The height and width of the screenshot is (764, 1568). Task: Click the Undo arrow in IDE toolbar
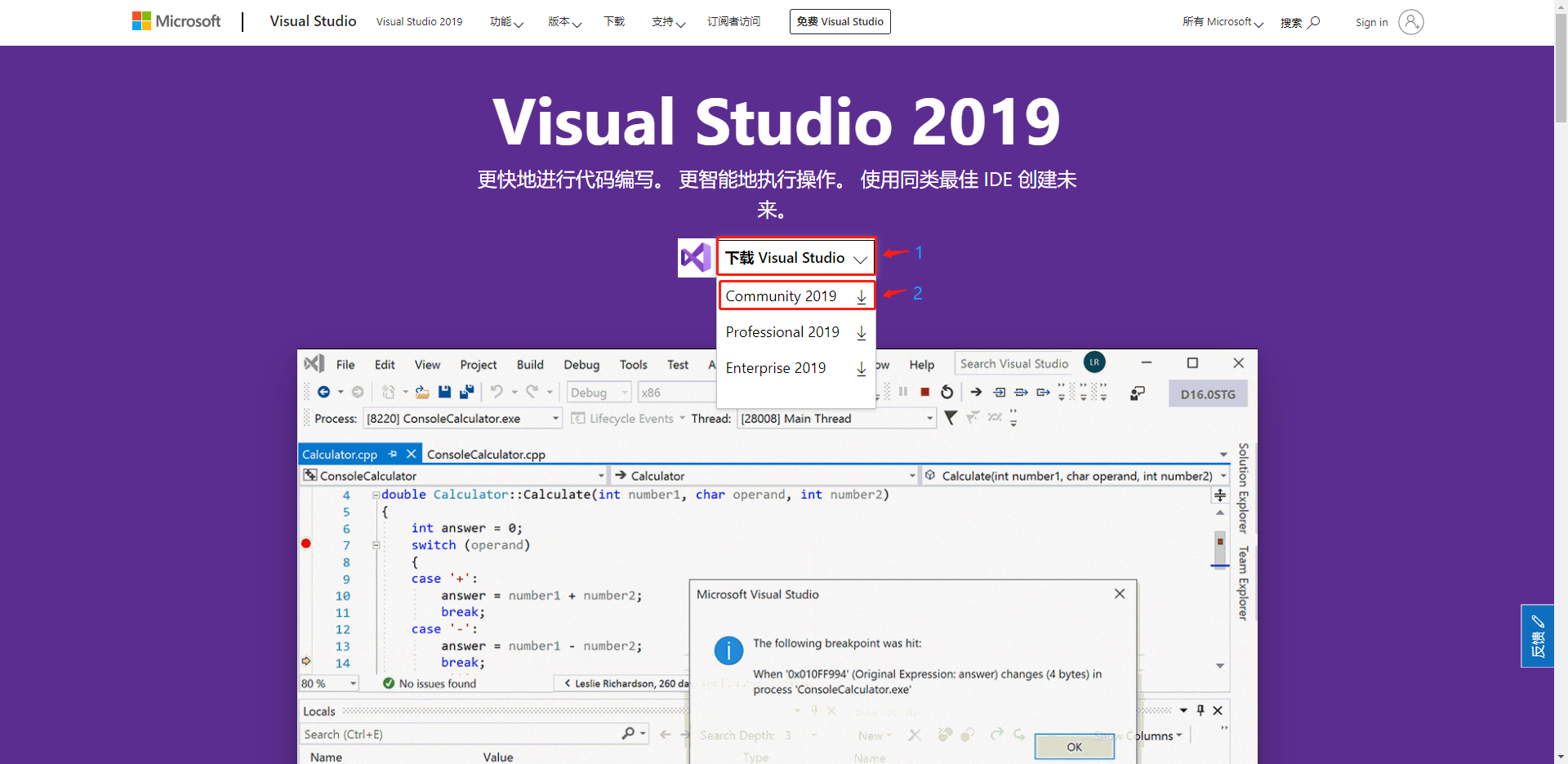pos(497,392)
